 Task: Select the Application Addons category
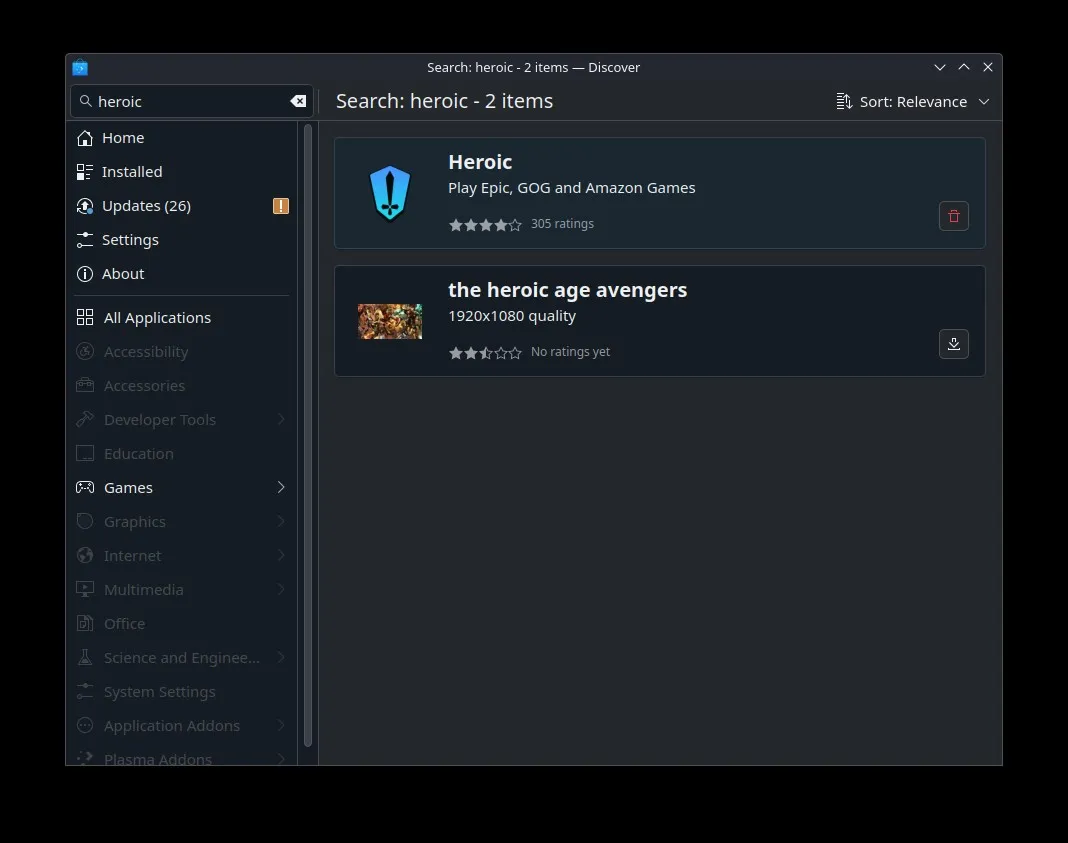click(x=183, y=726)
